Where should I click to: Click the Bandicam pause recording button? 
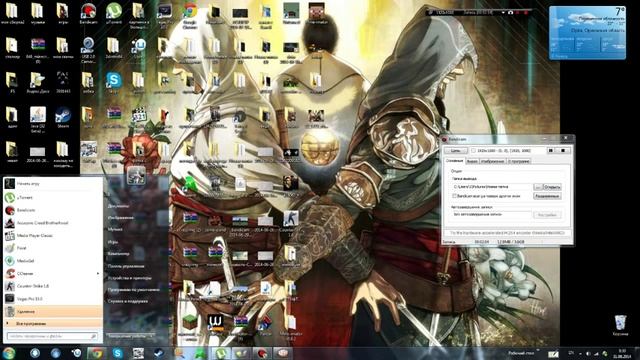[551, 151]
